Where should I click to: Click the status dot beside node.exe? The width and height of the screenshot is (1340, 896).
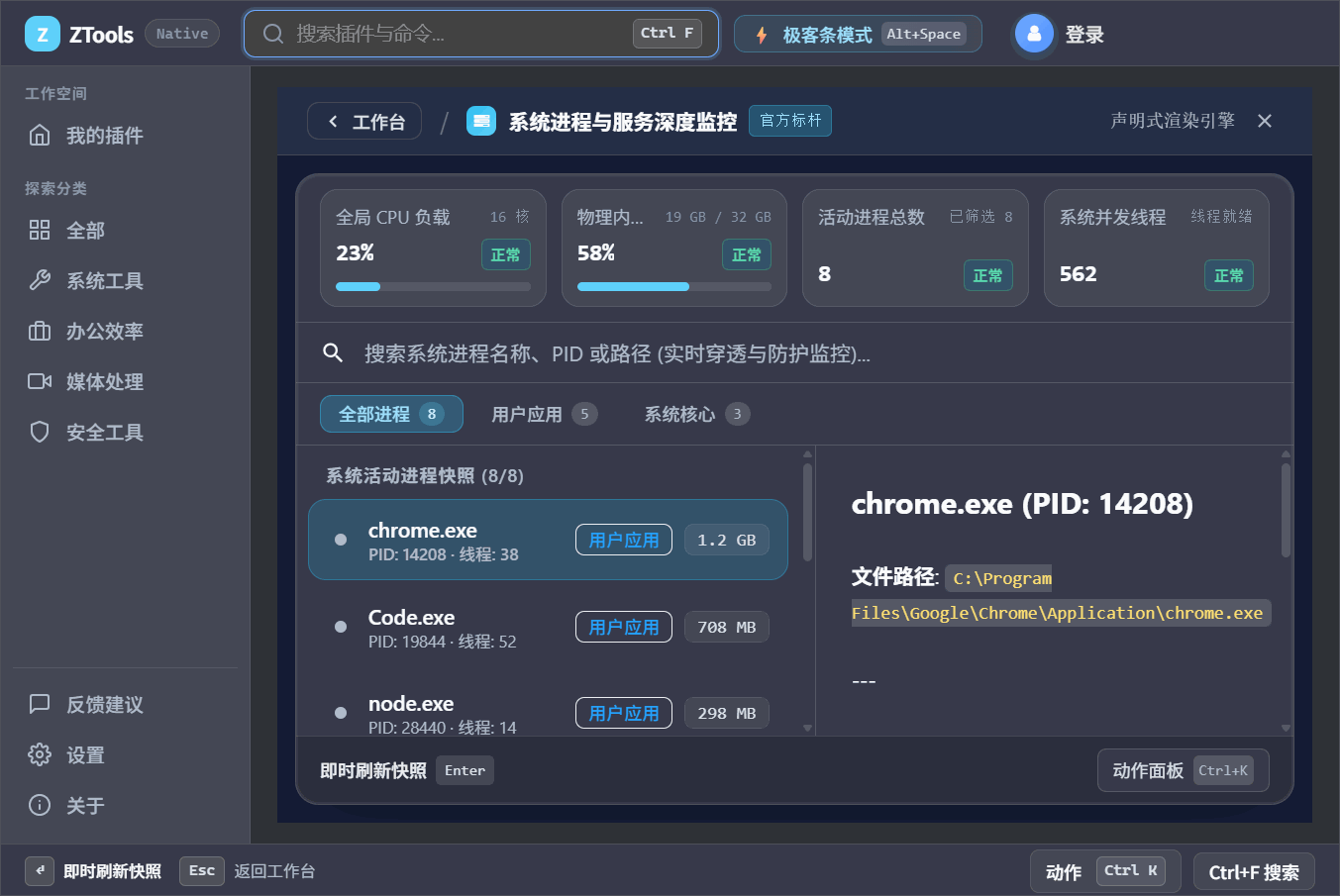pyautogui.click(x=341, y=713)
